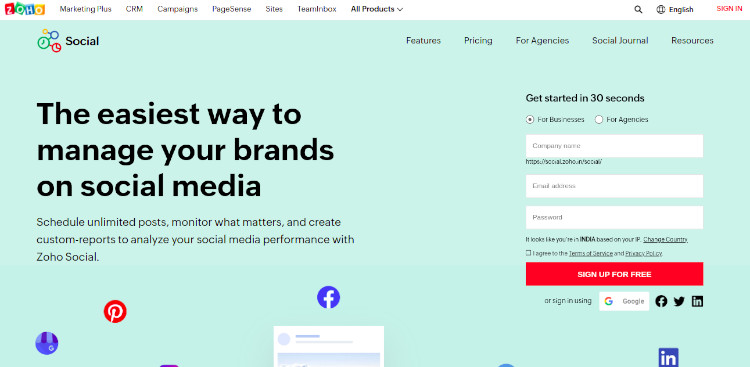
Task: Click the SIGN UP FOR FREE button
Action: [x=614, y=274]
